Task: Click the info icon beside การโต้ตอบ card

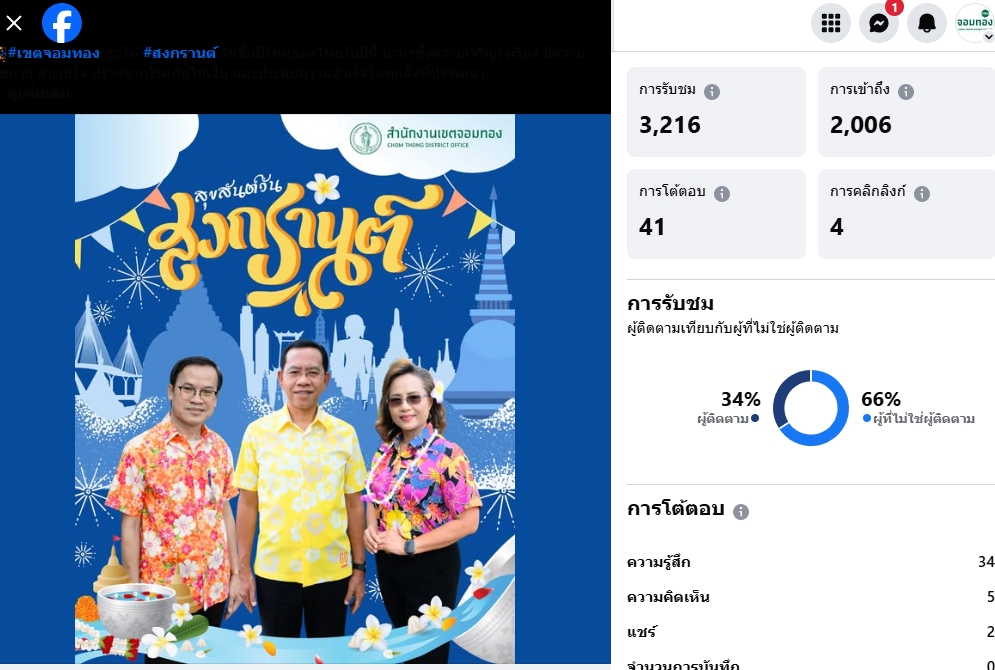Action: (x=722, y=194)
